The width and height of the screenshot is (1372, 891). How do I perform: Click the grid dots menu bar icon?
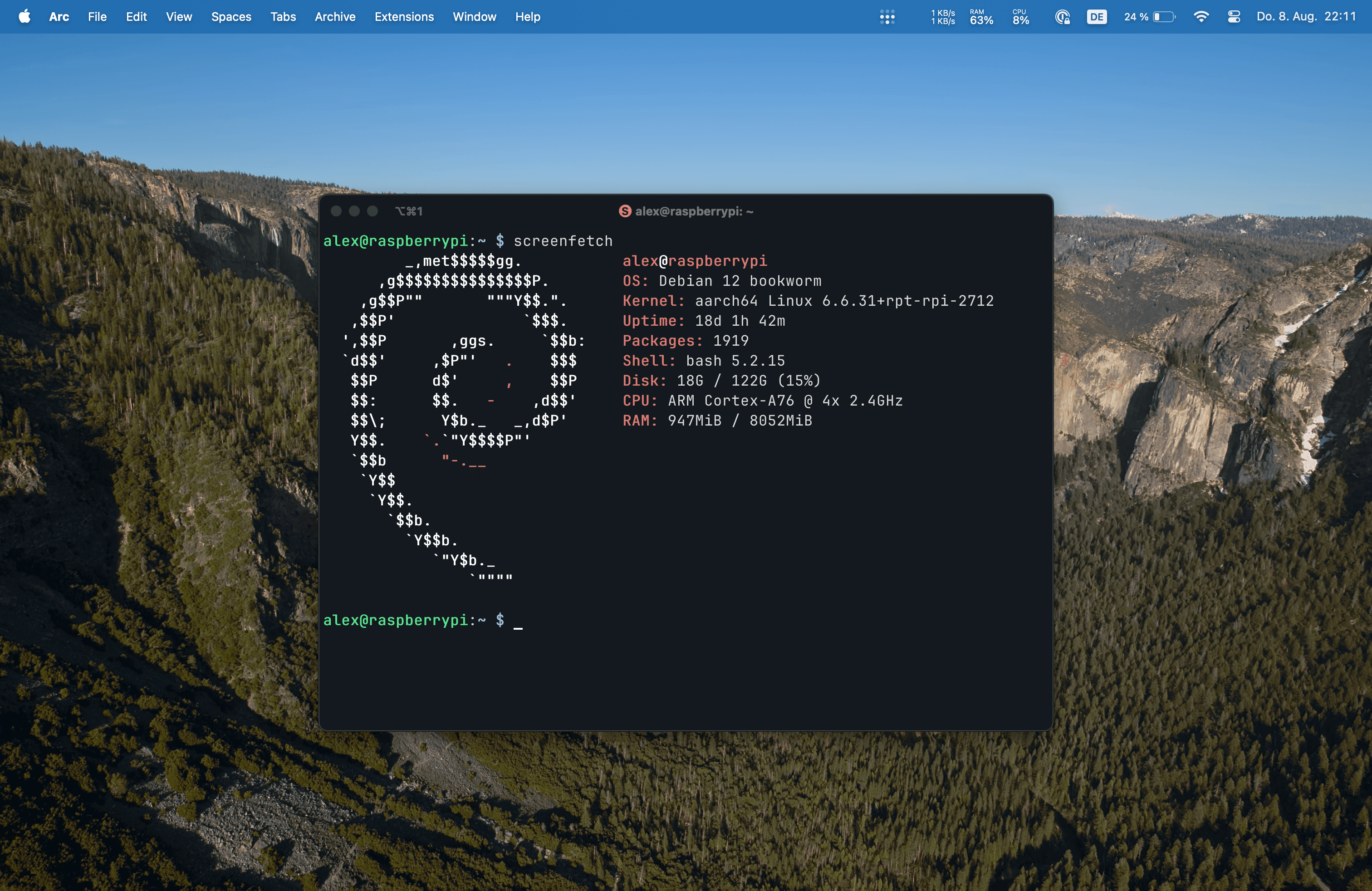point(887,17)
